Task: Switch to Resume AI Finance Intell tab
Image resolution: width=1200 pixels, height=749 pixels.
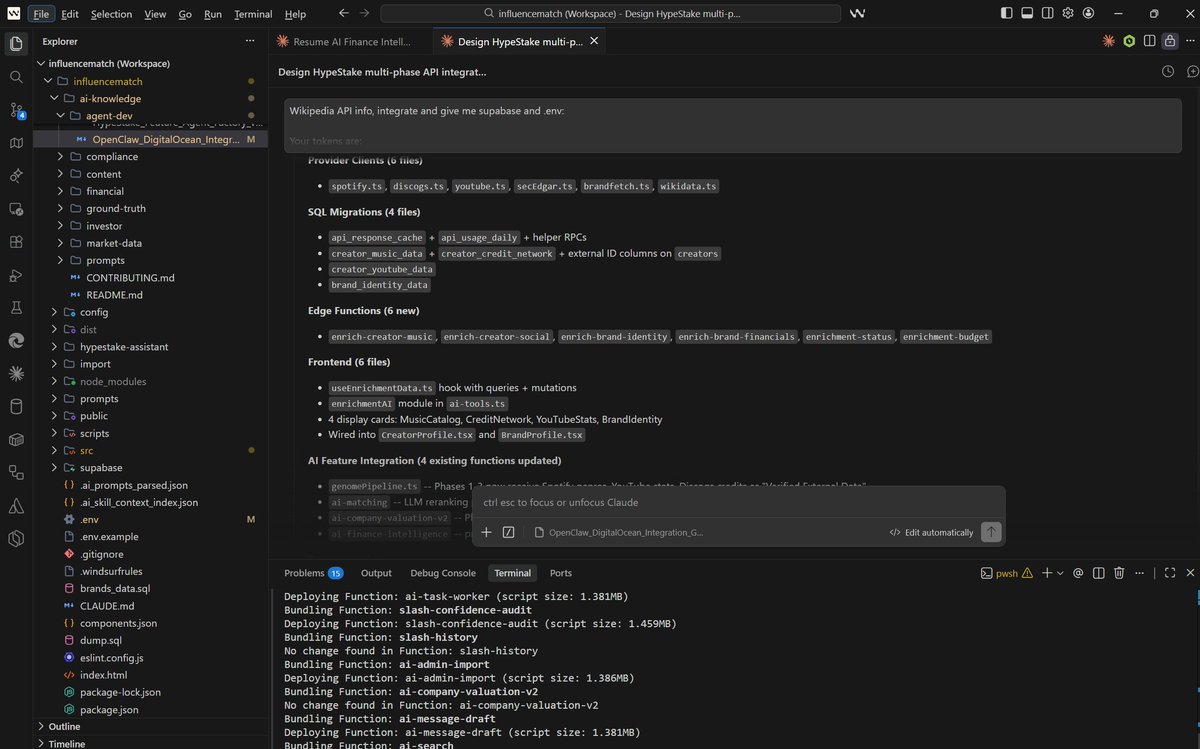Action: coord(351,41)
